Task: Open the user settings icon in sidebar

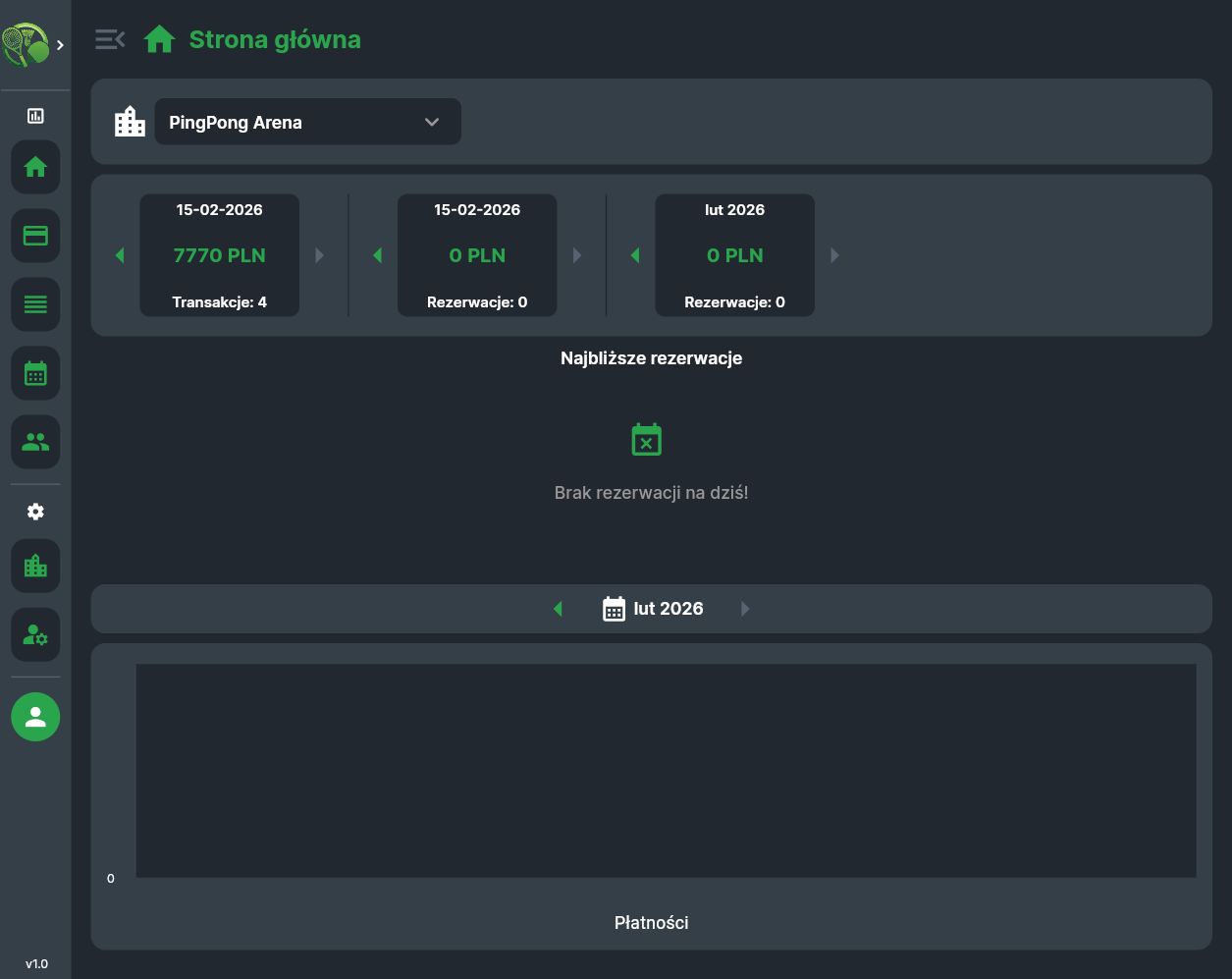Action: click(x=35, y=634)
